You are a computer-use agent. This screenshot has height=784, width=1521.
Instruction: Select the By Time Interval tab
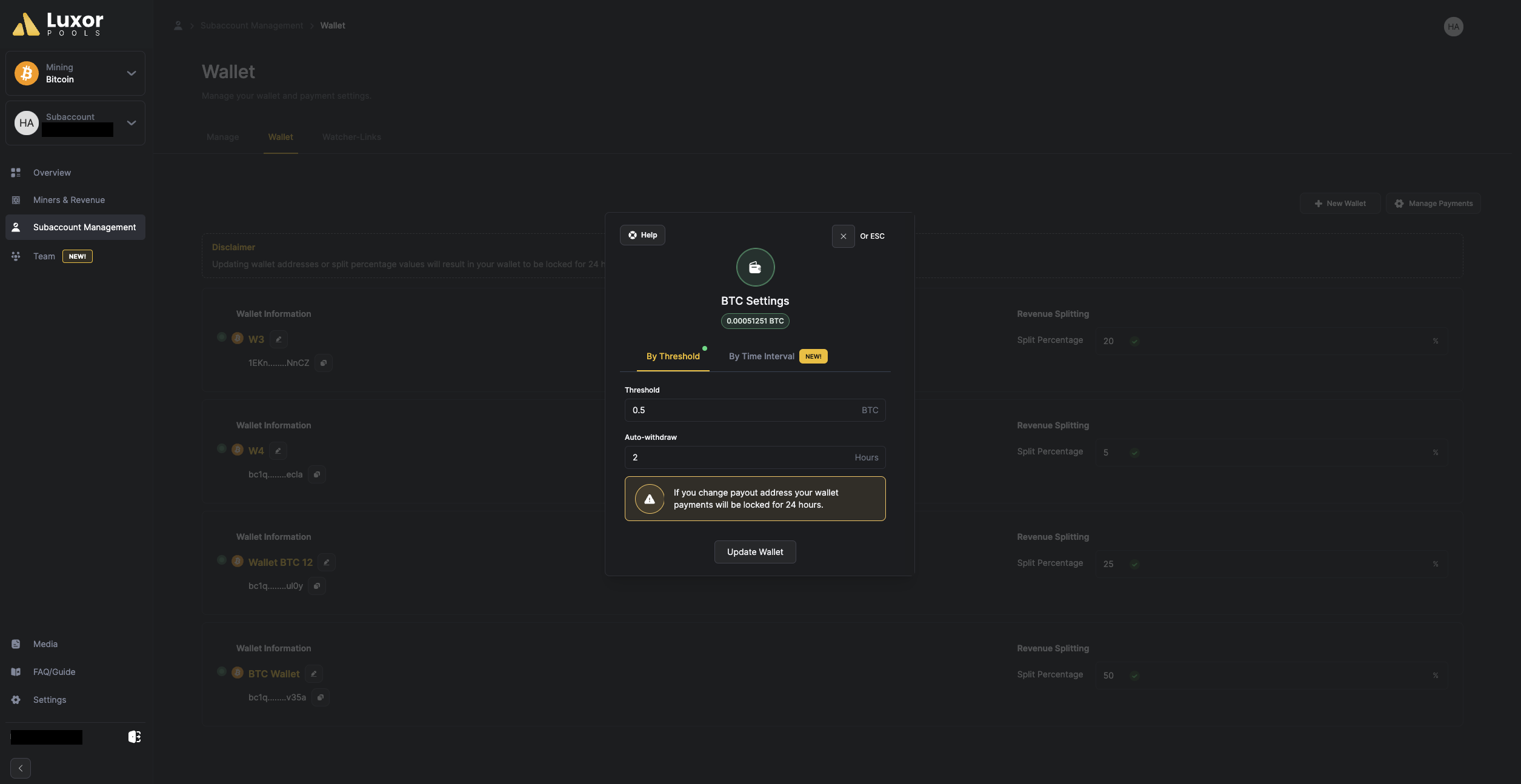762,356
